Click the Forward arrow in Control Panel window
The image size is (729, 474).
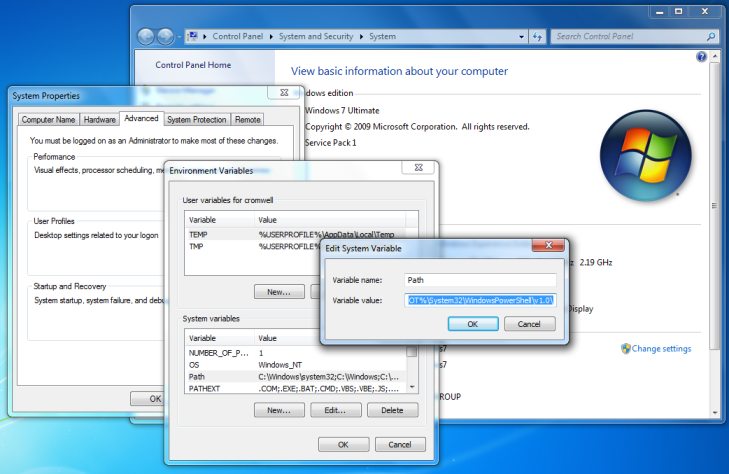(x=165, y=36)
